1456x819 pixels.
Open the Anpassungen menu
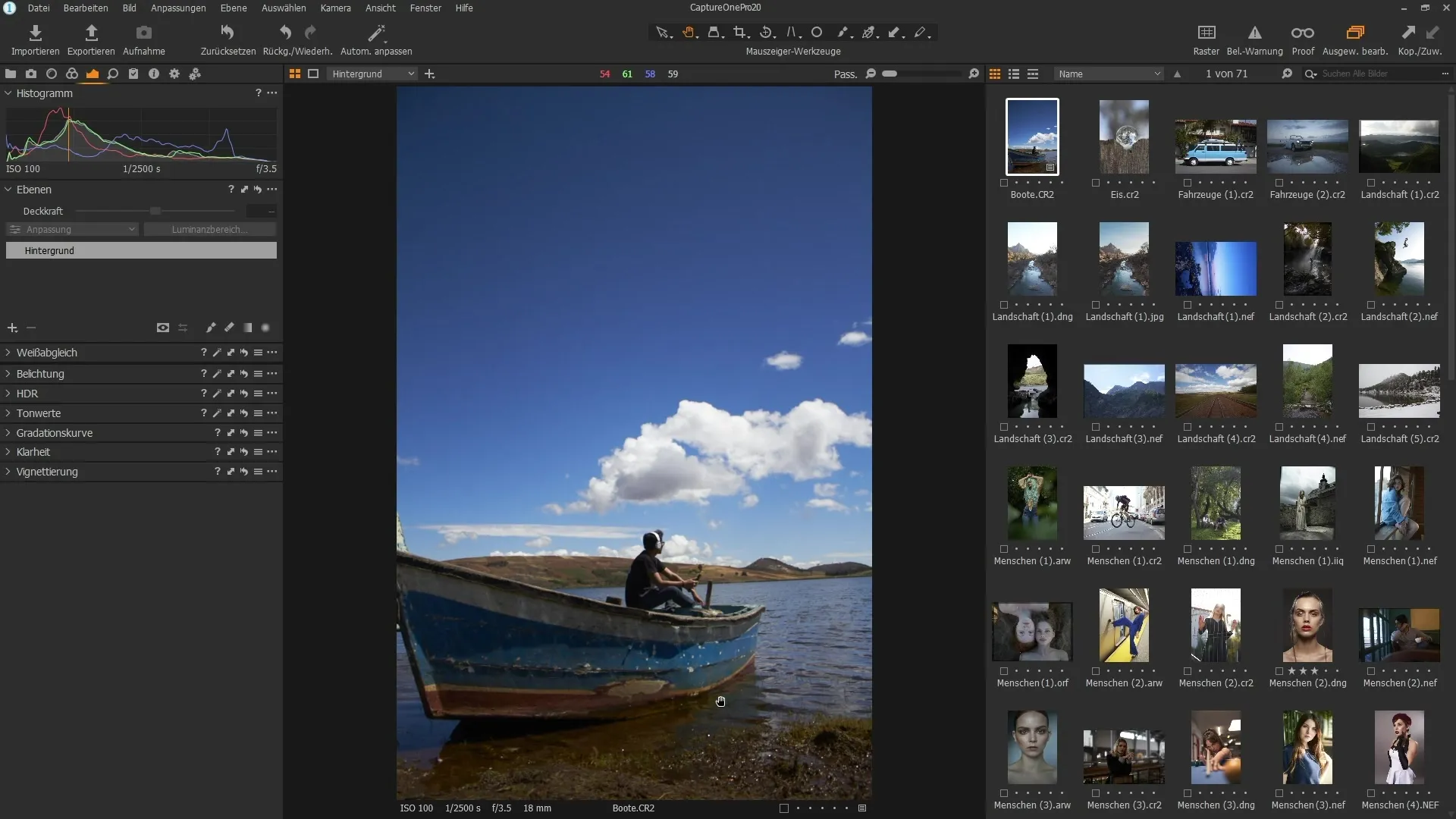coord(178,8)
